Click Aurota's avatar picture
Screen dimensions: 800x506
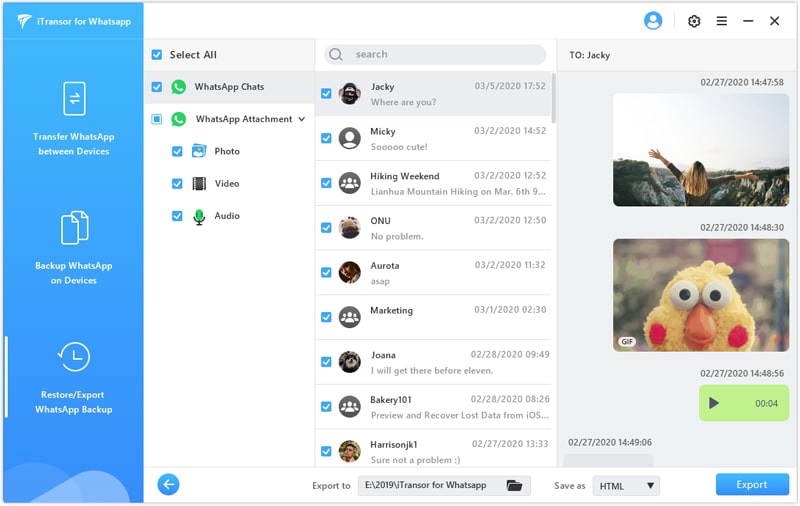(x=349, y=272)
